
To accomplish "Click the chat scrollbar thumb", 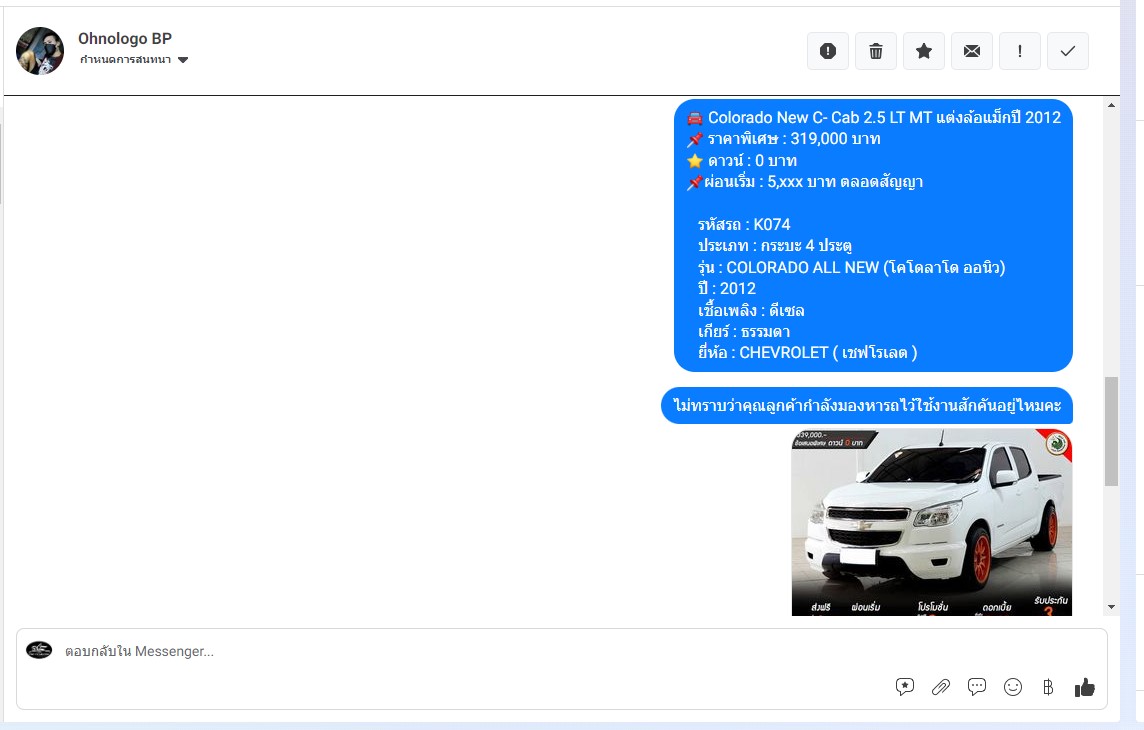I will [1111, 431].
